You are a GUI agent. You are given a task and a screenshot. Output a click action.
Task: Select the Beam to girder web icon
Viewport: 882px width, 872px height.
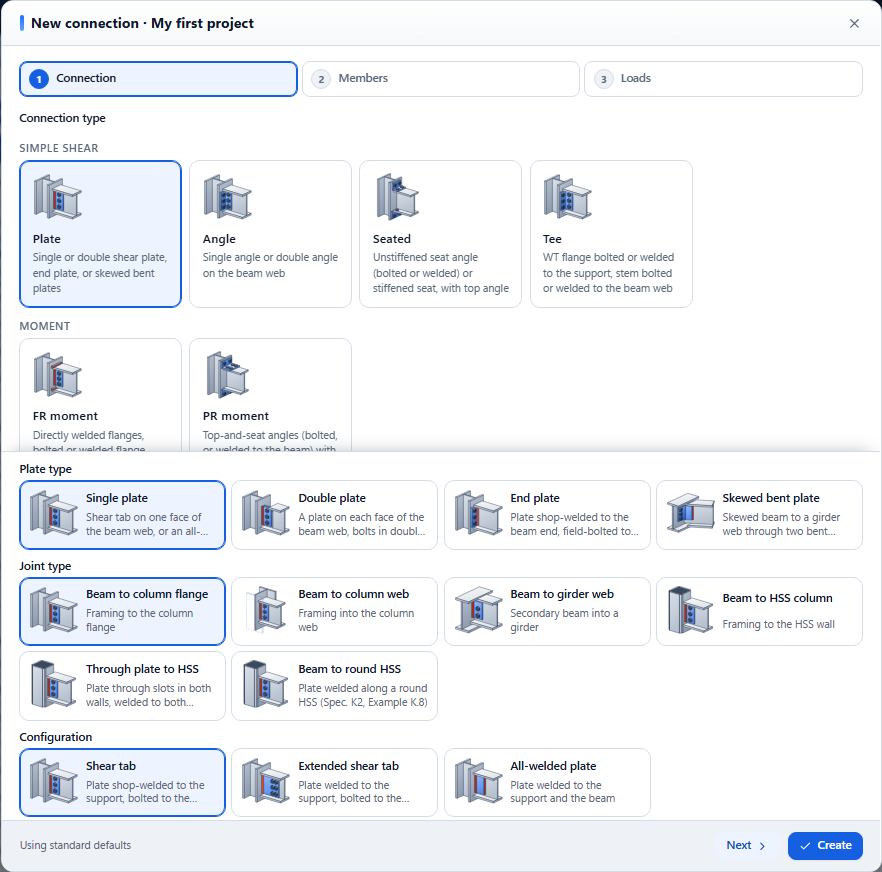pyautogui.click(x=479, y=610)
